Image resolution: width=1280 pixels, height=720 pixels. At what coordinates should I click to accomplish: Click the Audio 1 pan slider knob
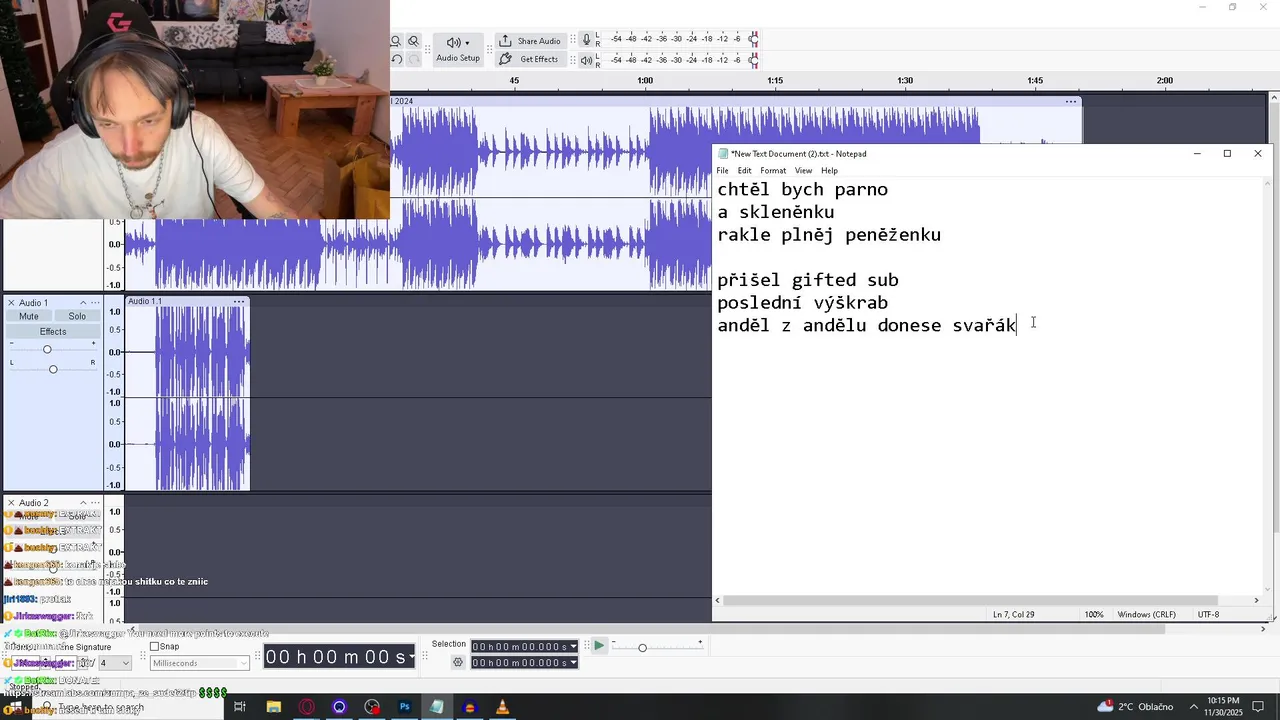(x=53, y=369)
